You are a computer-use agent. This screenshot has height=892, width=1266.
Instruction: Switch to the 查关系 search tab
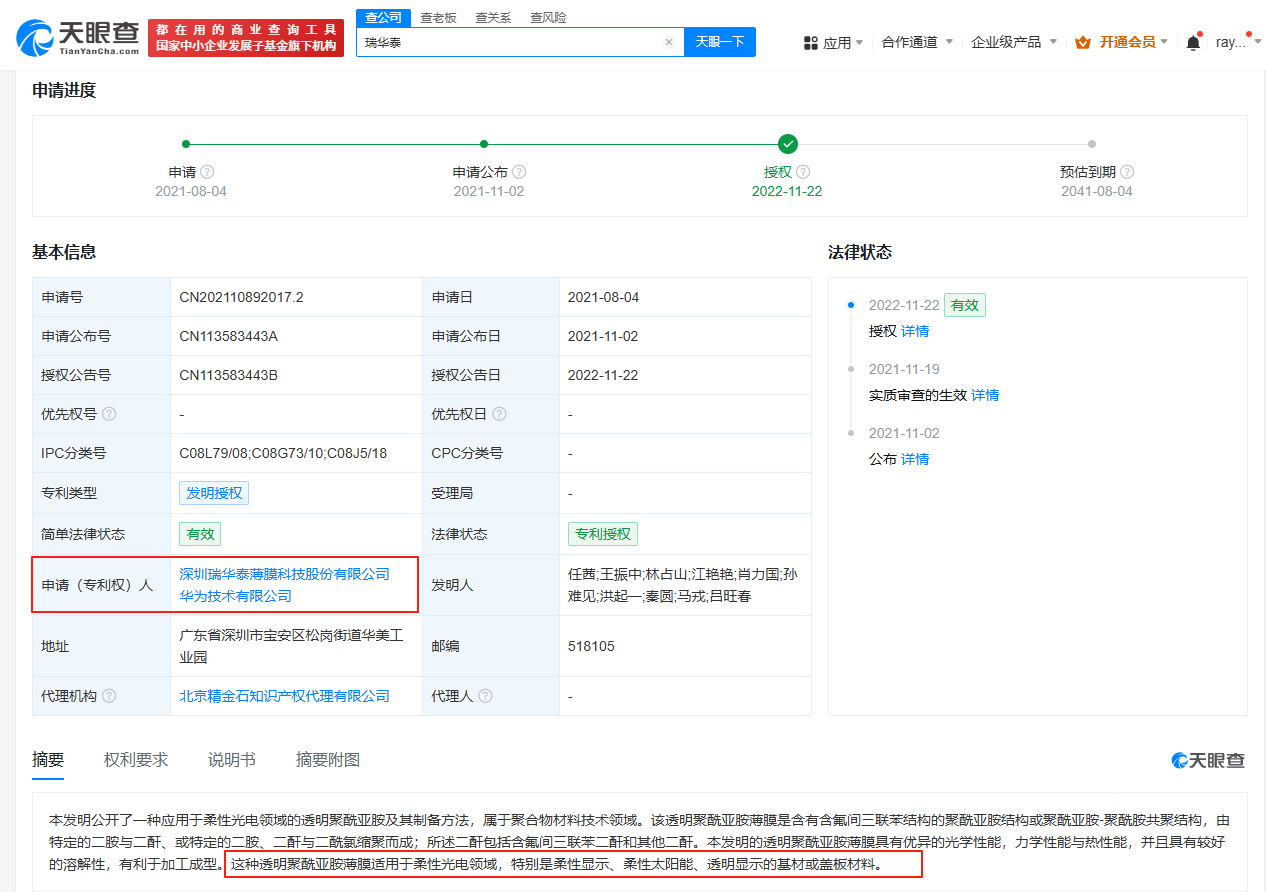coord(493,18)
